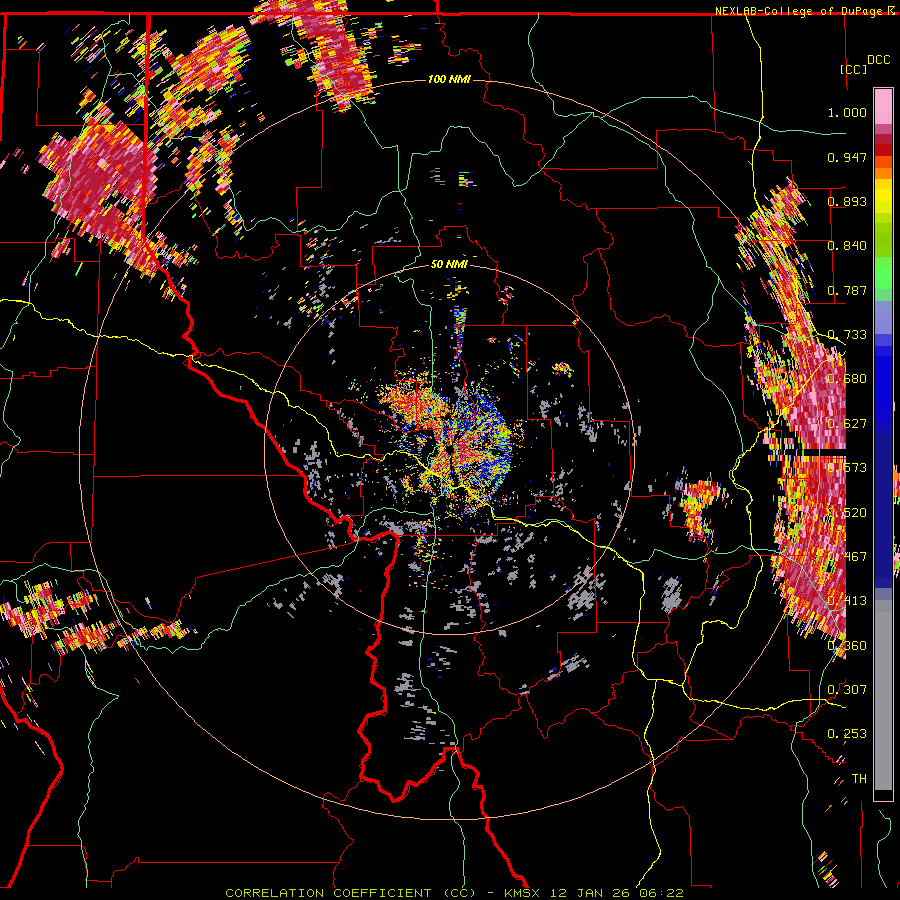Click the bright green color scale segment

pos(883,273)
